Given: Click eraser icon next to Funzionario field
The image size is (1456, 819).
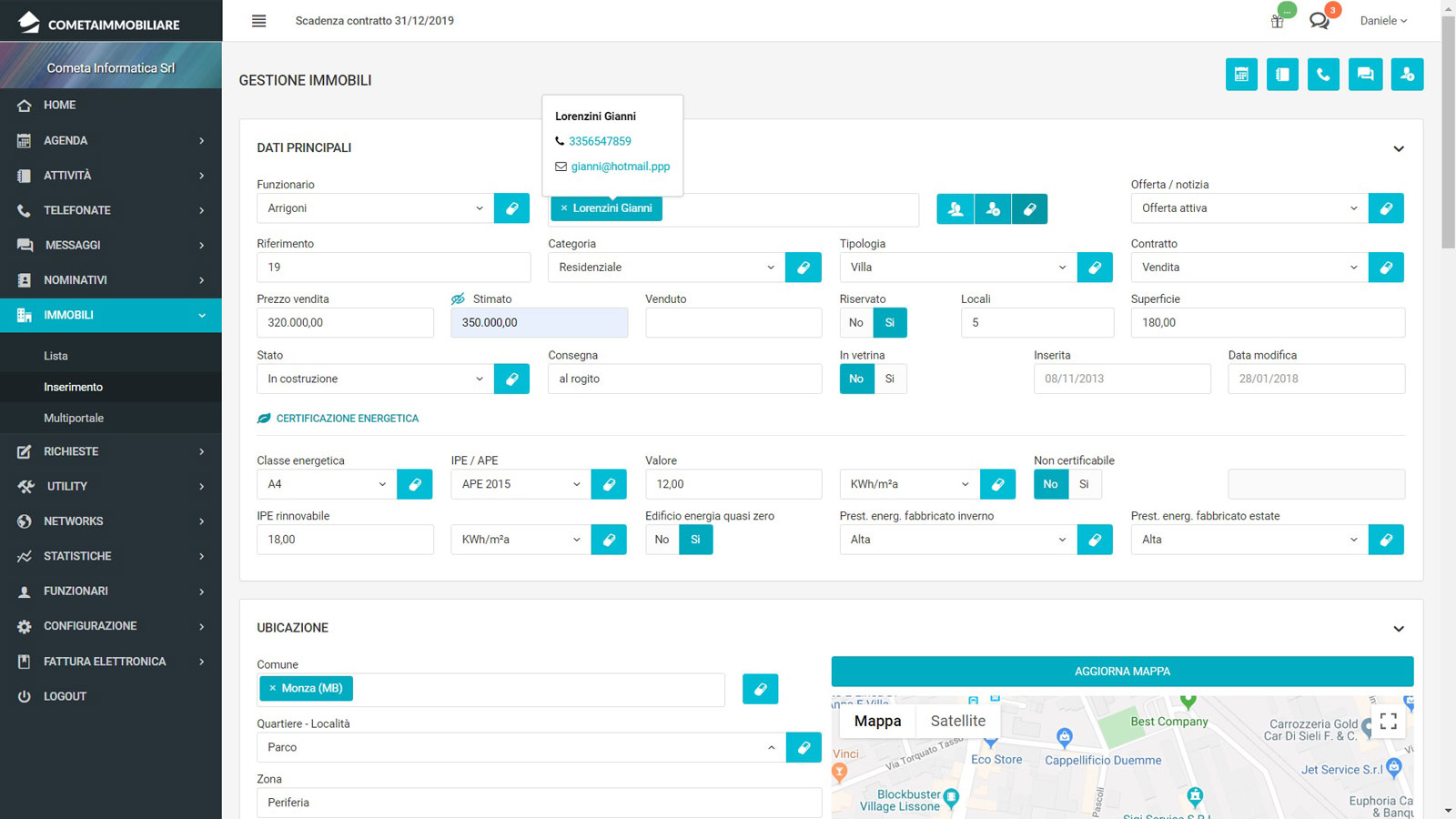Looking at the screenshot, I should tap(511, 208).
